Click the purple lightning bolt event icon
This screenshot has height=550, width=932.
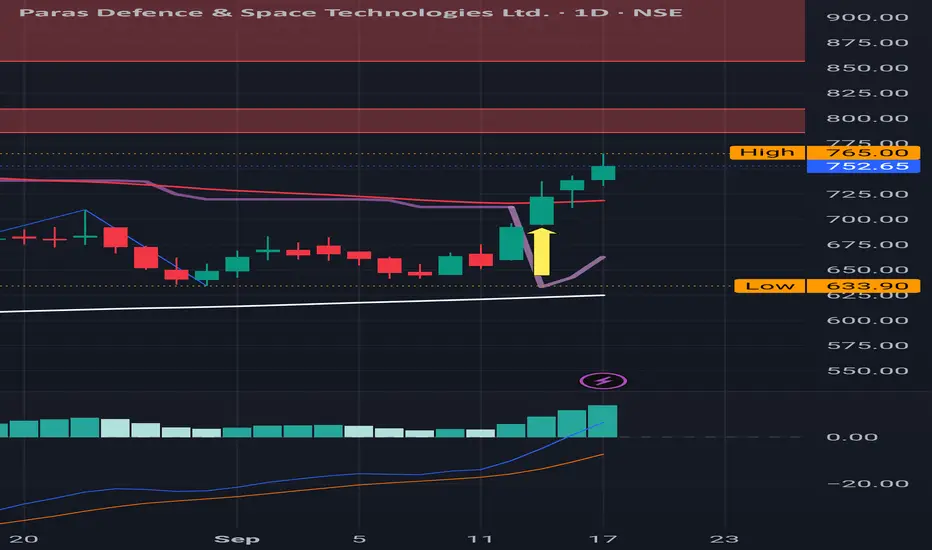[603, 381]
